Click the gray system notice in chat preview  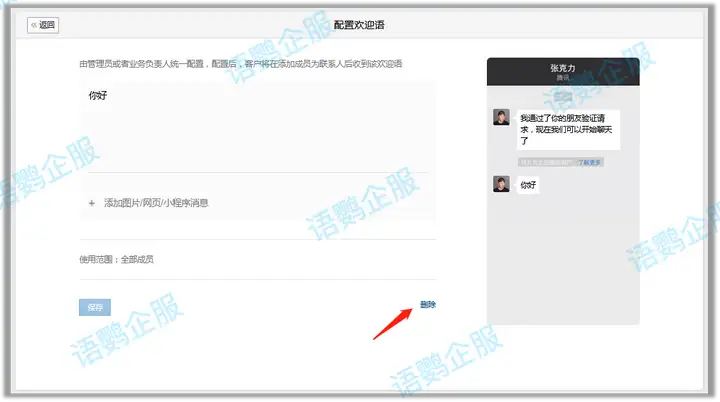(548, 162)
